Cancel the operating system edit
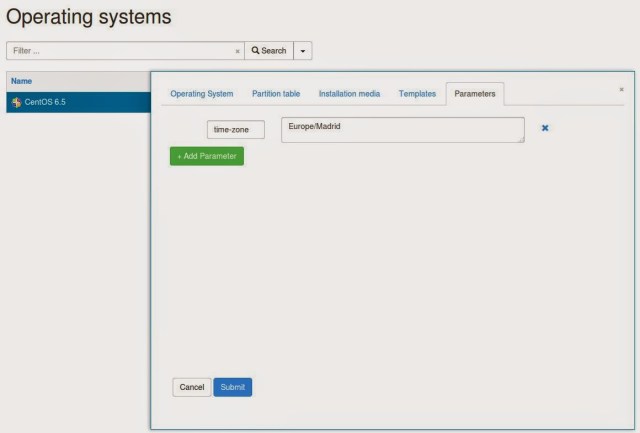Image resolution: width=640 pixels, height=433 pixels. coord(191,387)
